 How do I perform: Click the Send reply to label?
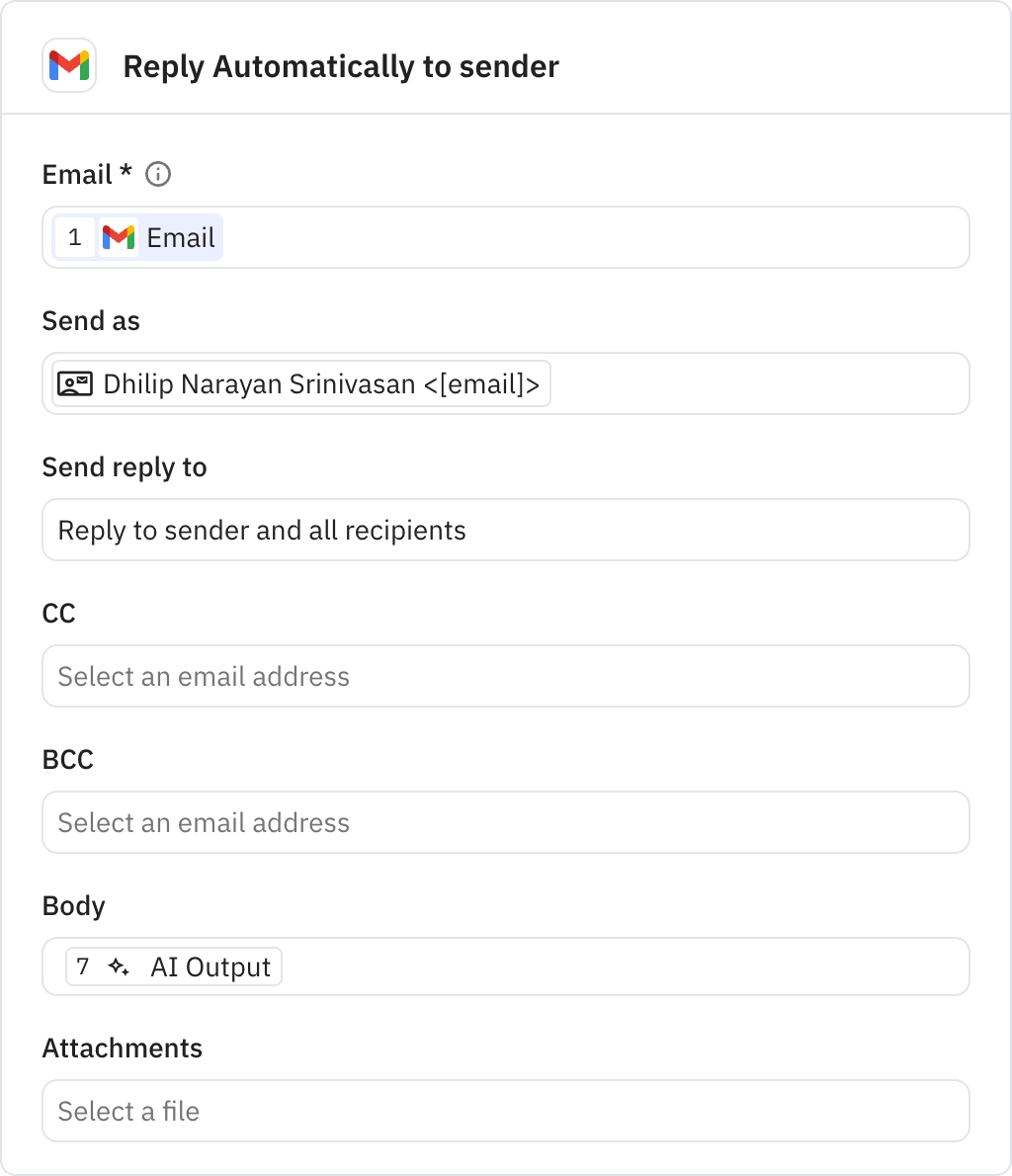point(125,467)
